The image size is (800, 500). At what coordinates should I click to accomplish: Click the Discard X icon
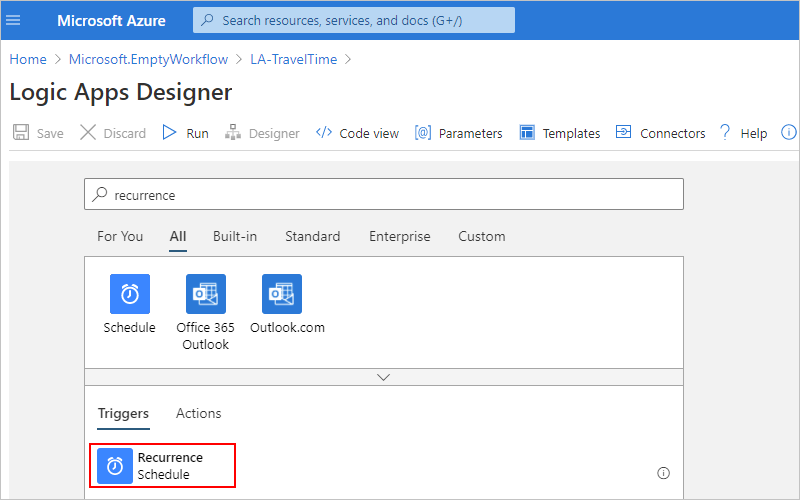click(88, 133)
